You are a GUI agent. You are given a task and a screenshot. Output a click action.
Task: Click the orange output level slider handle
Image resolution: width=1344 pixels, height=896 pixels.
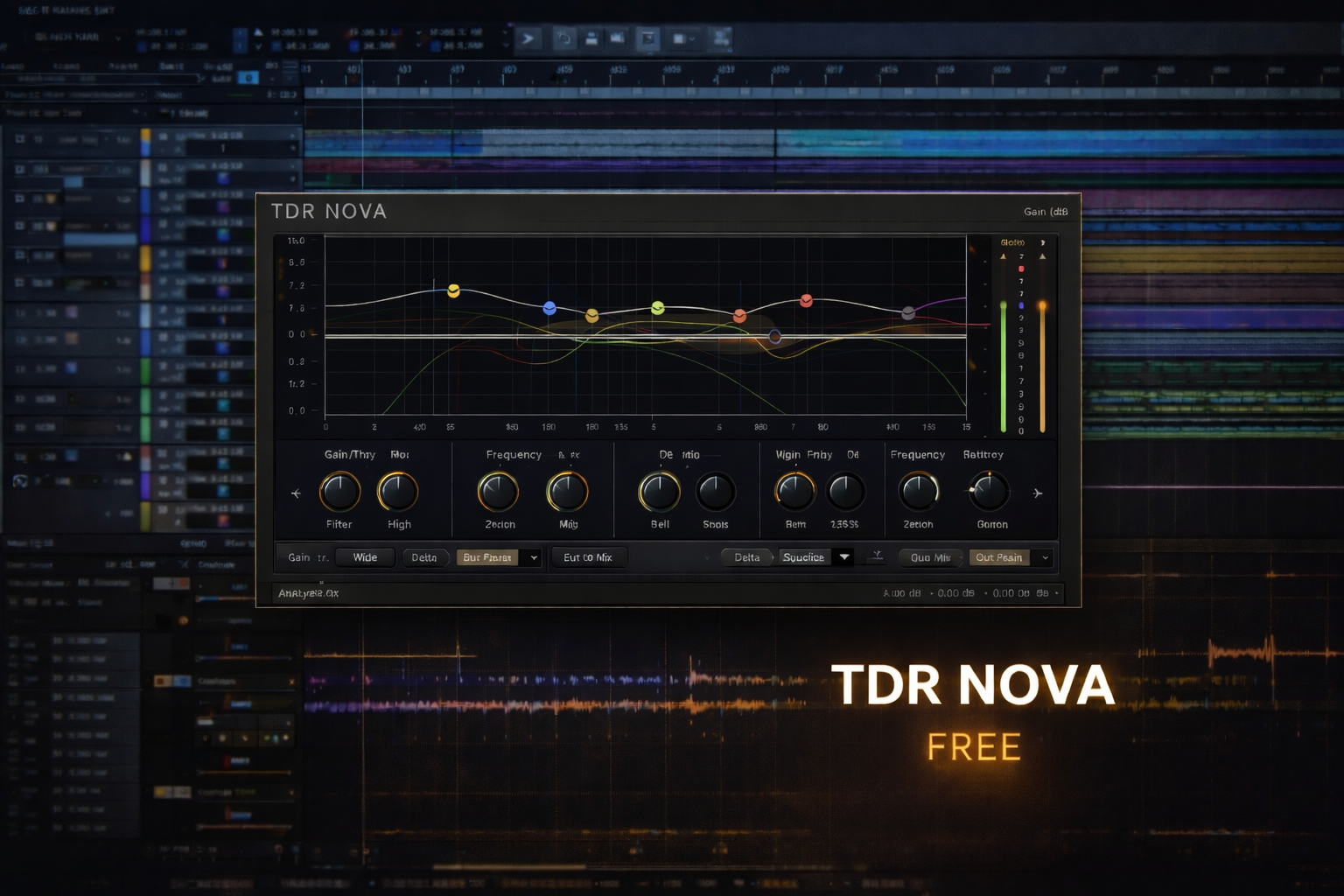[1042, 306]
